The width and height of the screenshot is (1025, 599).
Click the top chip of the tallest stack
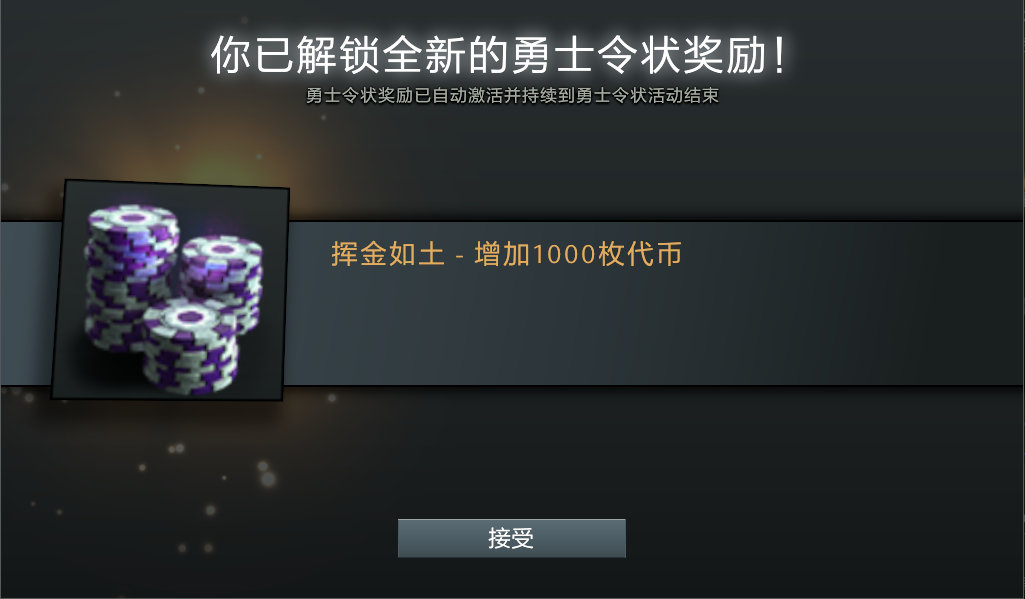pyautogui.click(x=133, y=216)
